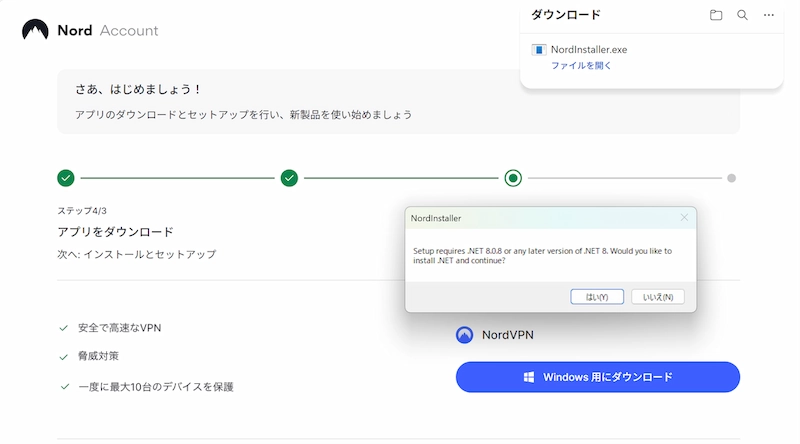Click Windows 用にダウンロード button

pos(597,377)
